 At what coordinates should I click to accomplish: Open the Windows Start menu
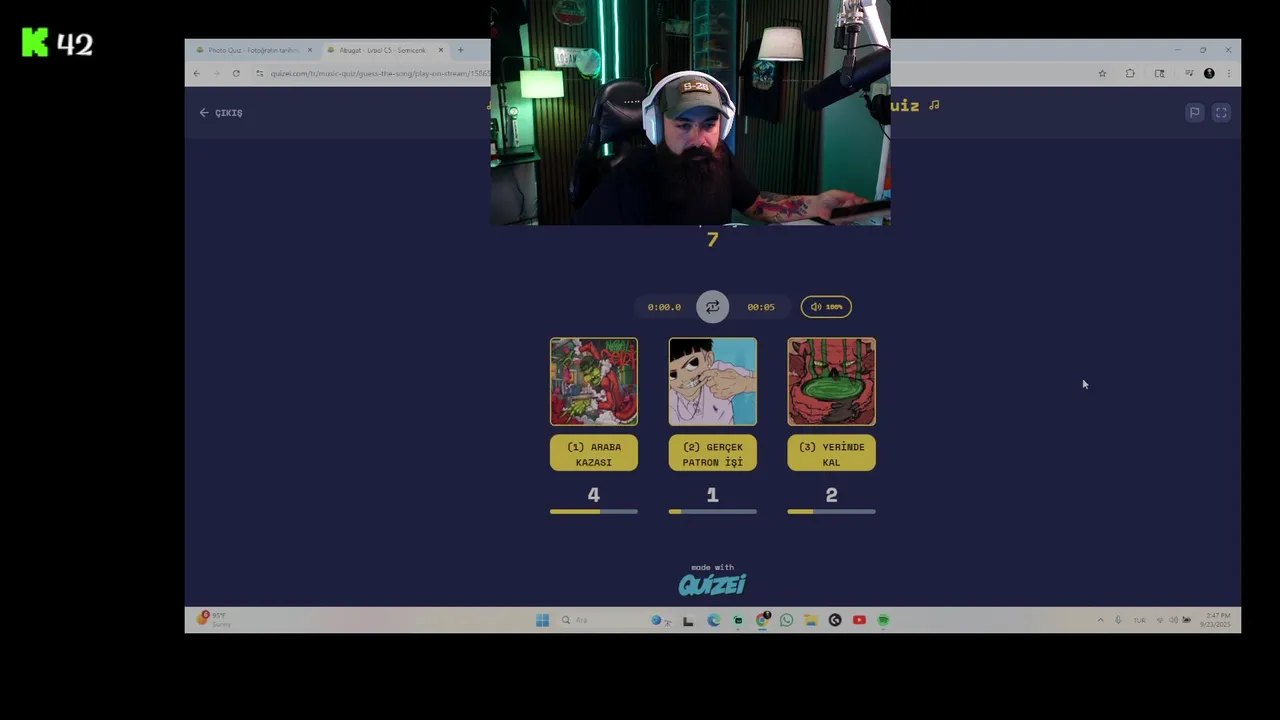pyautogui.click(x=542, y=620)
